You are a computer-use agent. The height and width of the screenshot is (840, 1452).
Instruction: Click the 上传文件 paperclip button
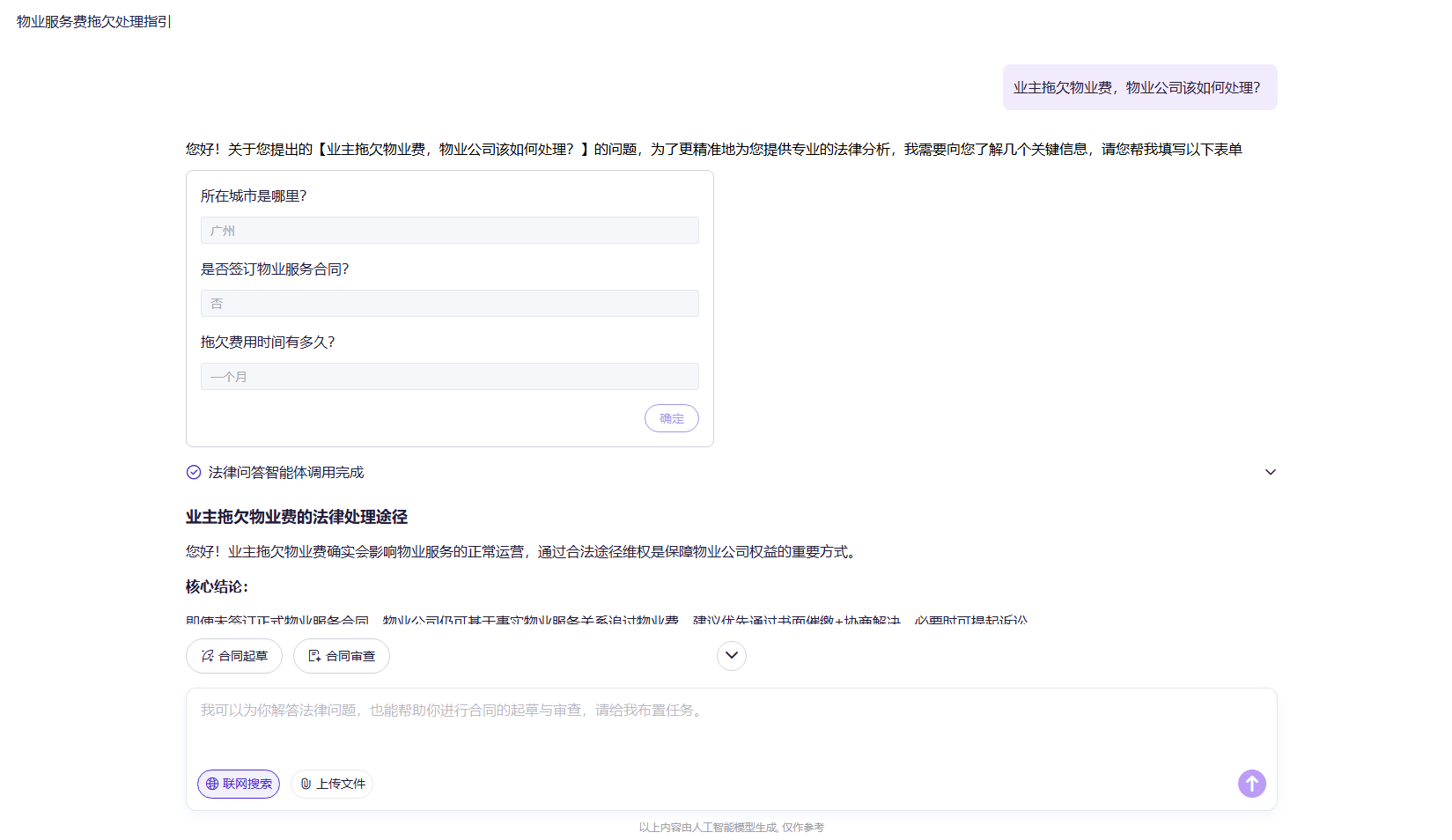pyautogui.click(x=332, y=784)
